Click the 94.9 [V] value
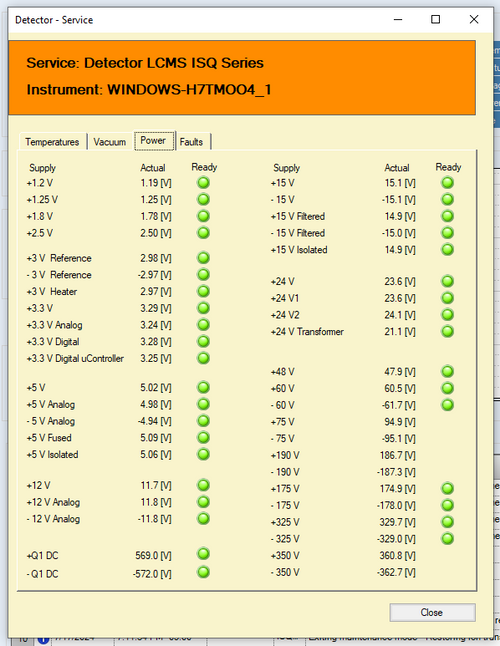 click(400, 422)
